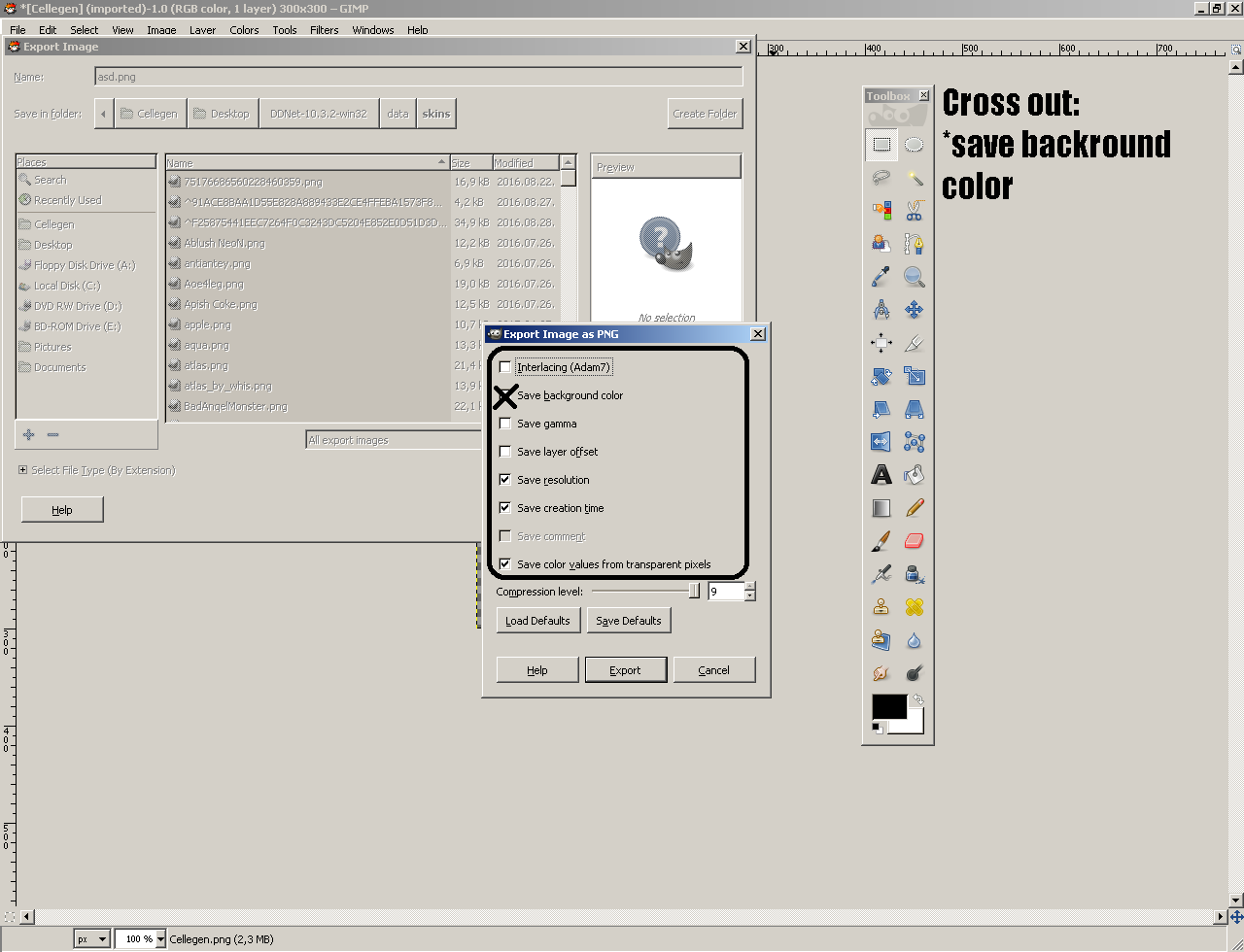This screenshot has height=952, width=1244.
Task: Click the foreground color swatch
Action: pos(889,706)
